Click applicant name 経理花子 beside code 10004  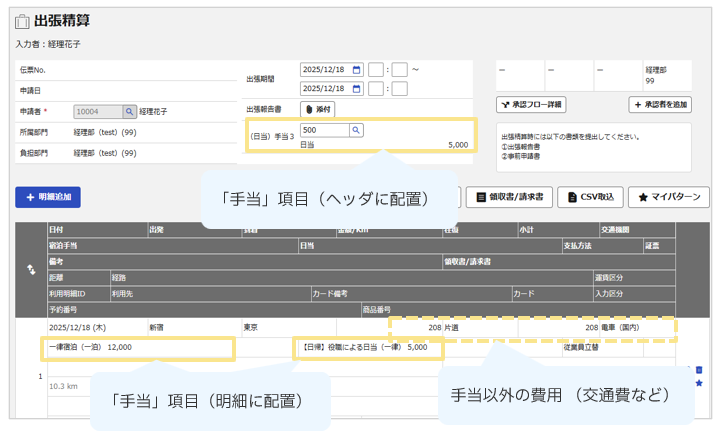tap(153, 111)
